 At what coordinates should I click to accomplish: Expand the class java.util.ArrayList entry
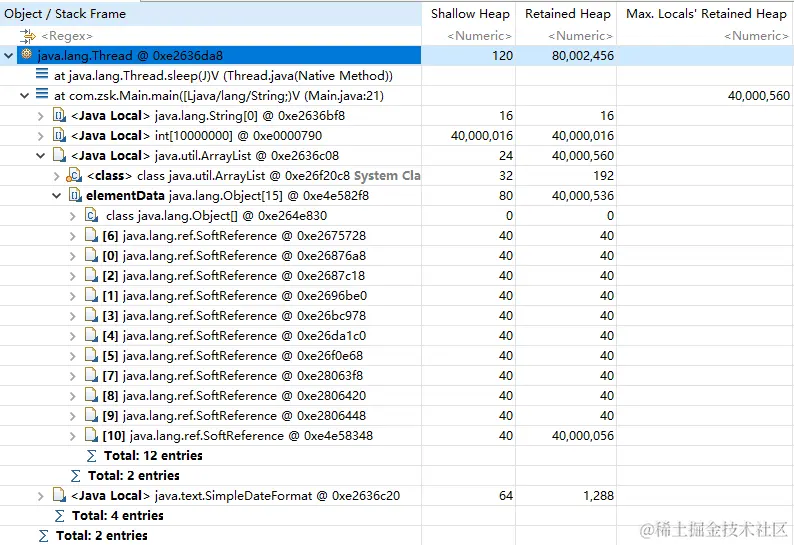tap(57, 176)
